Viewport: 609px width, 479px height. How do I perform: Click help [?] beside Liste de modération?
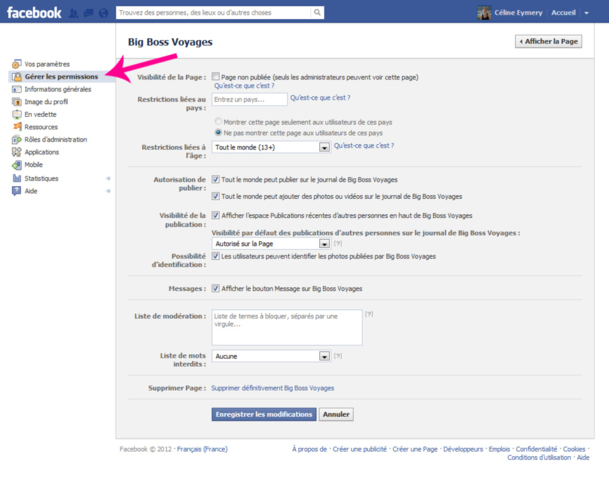(x=369, y=314)
